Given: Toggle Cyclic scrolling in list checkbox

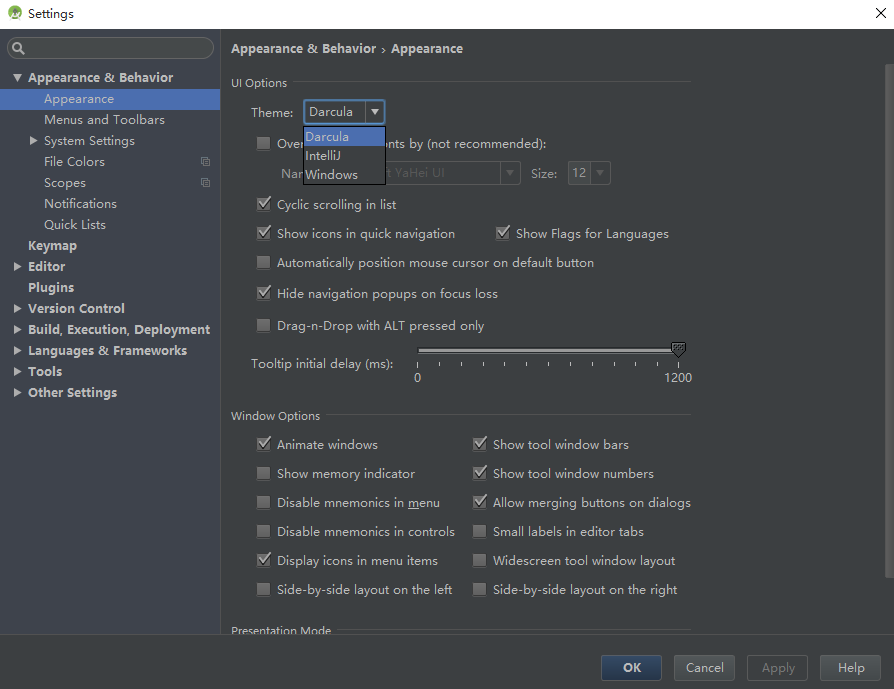Looking at the screenshot, I should coord(263,204).
